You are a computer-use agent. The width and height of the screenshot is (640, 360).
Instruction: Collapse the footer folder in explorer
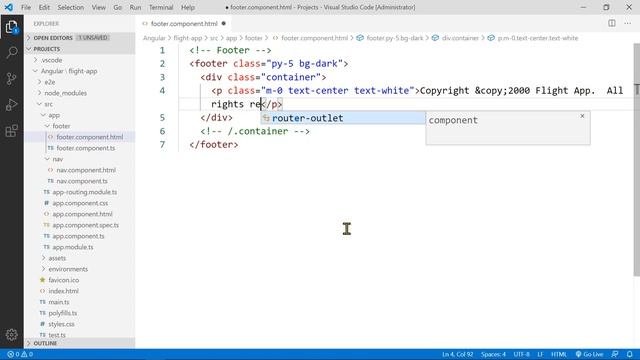[80, 126]
